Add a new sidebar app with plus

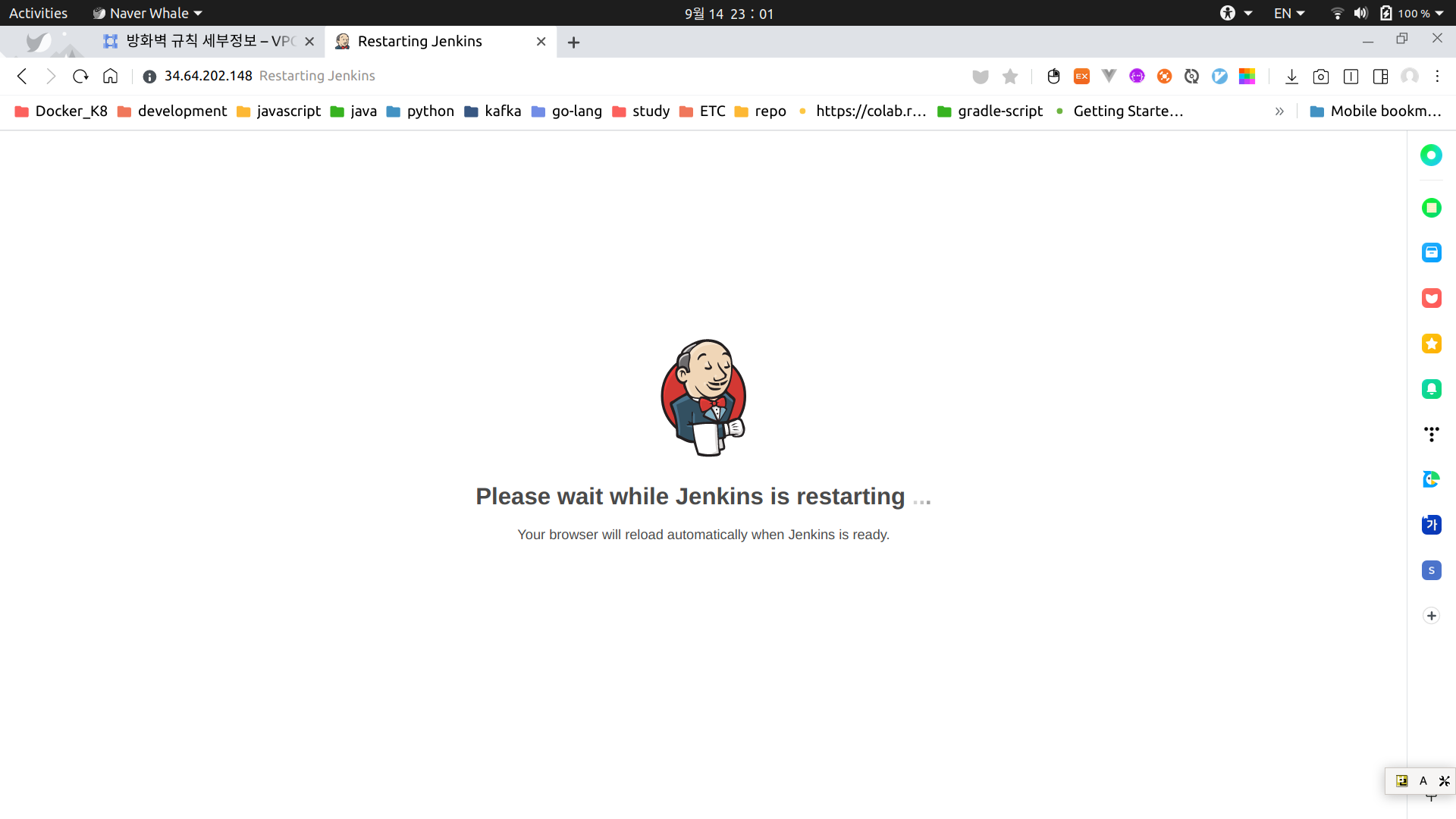tap(1431, 616)
